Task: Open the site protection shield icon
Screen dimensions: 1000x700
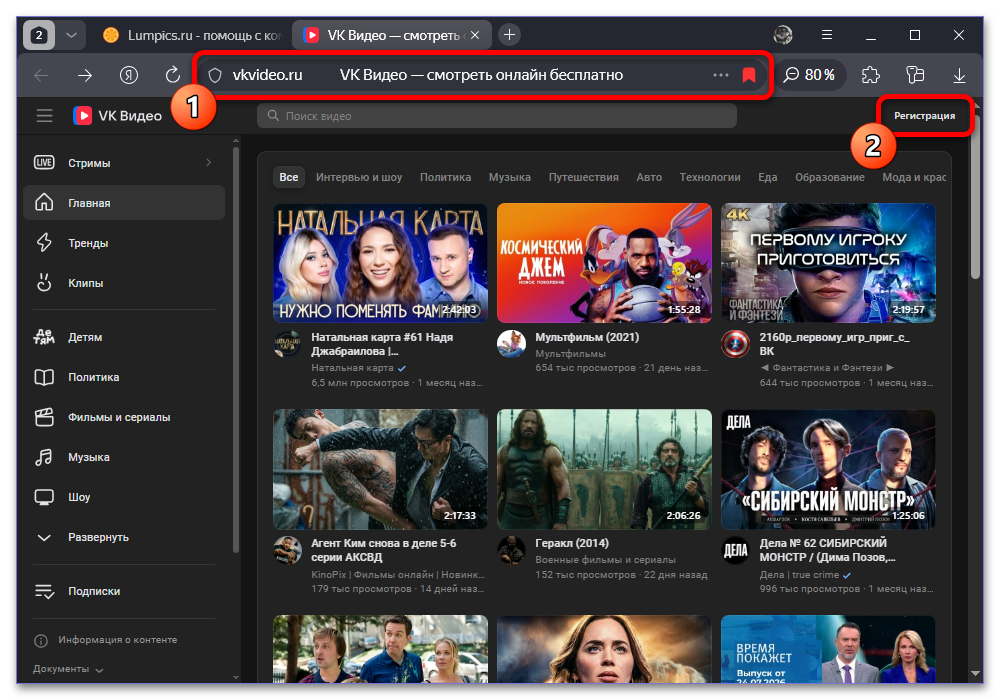Action: pos(215,75)
